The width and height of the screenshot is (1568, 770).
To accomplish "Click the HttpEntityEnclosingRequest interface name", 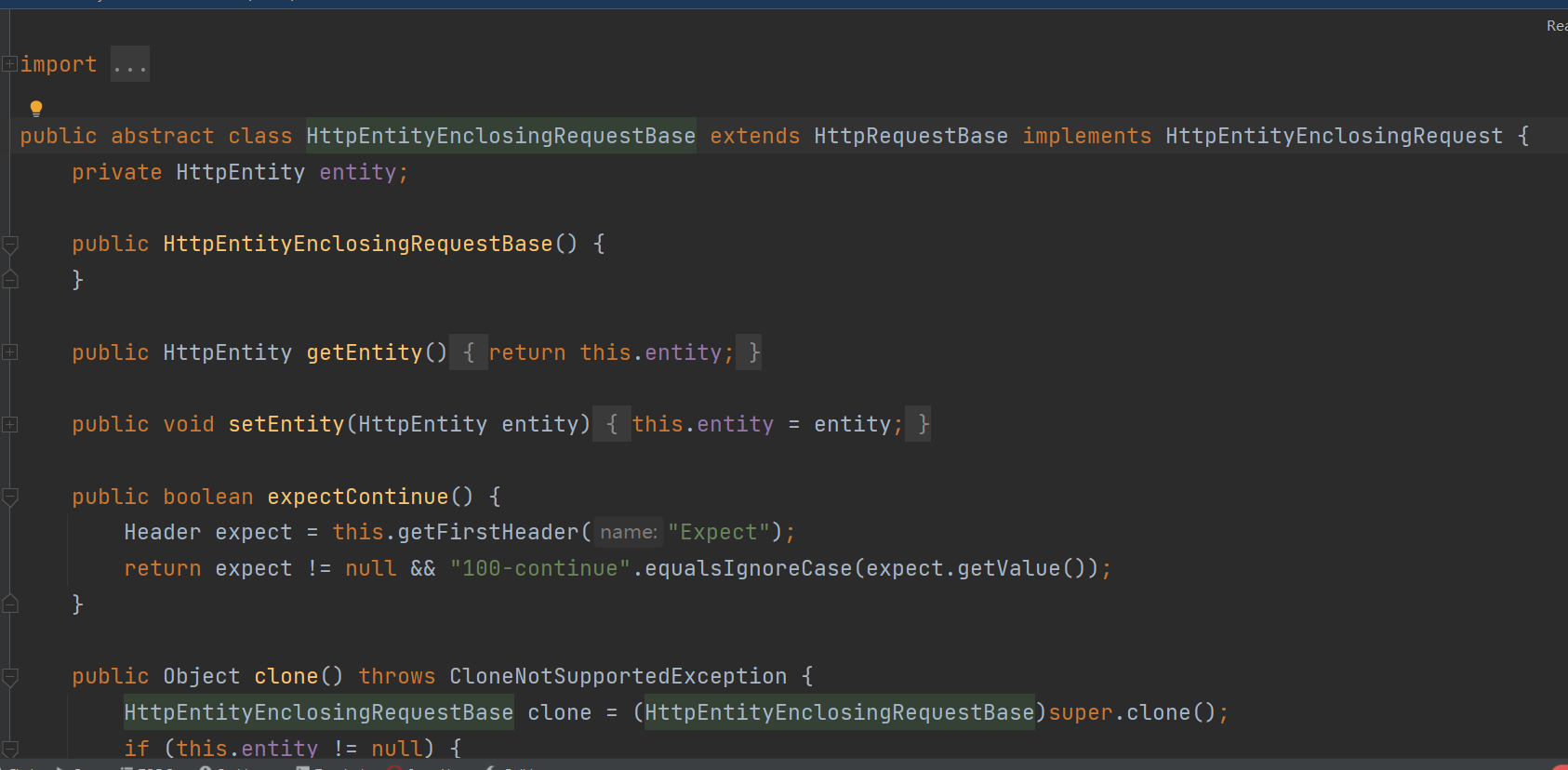I will click(1334, 137).
